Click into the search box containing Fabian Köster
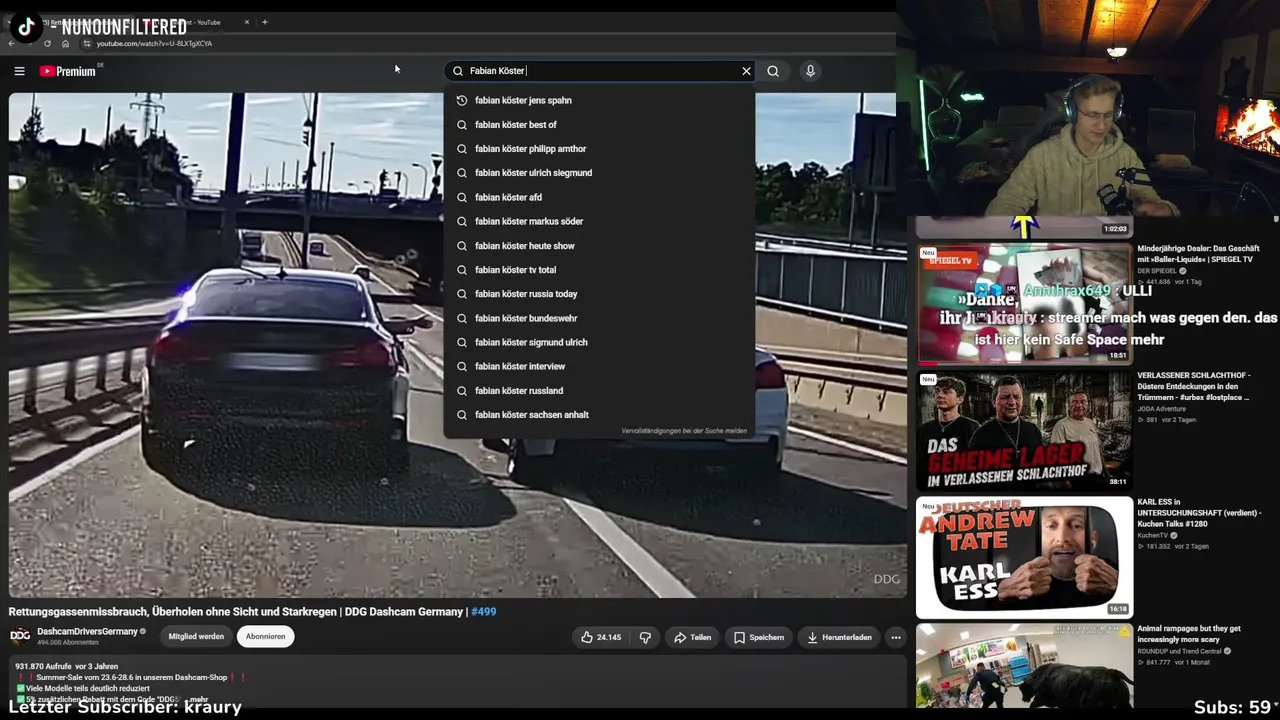This screenshot has height=720, width=1280. [x=600, y=71]
